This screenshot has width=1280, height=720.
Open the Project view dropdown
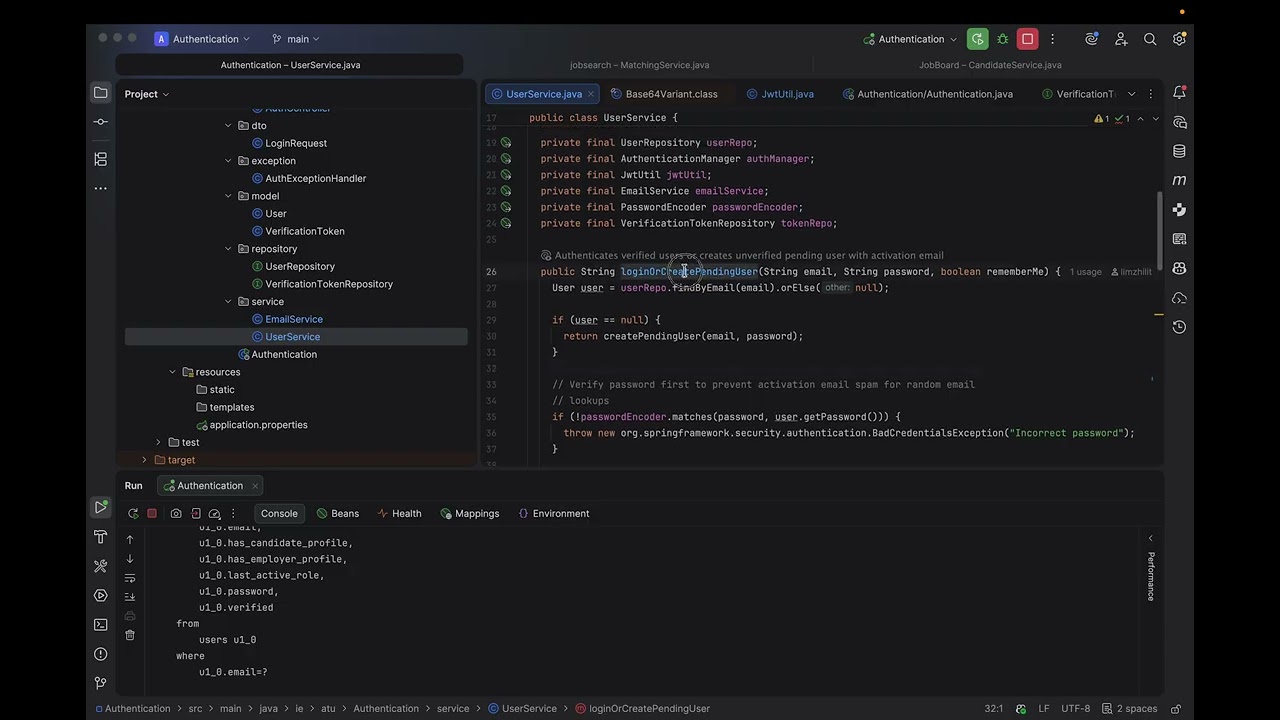click(x=147, y=94)
